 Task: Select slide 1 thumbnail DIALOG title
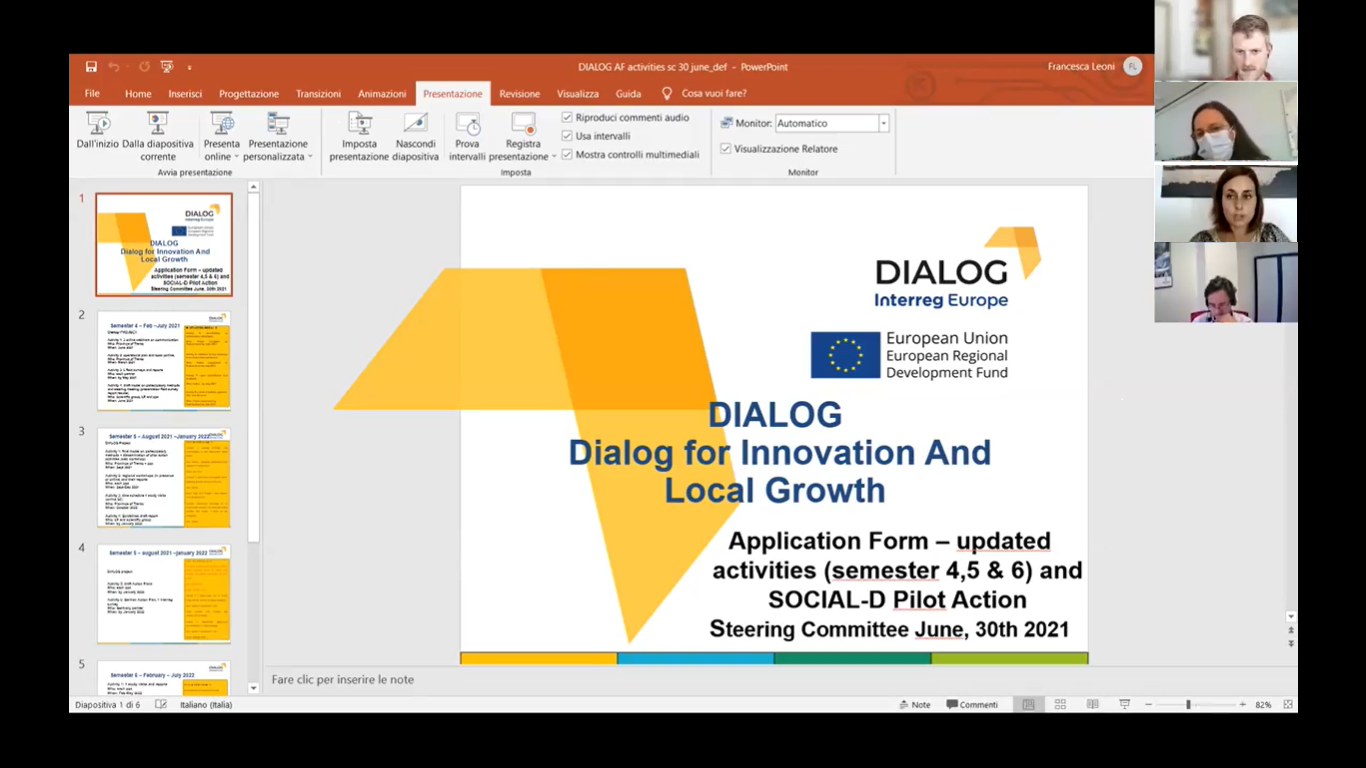tap(164, 245)
